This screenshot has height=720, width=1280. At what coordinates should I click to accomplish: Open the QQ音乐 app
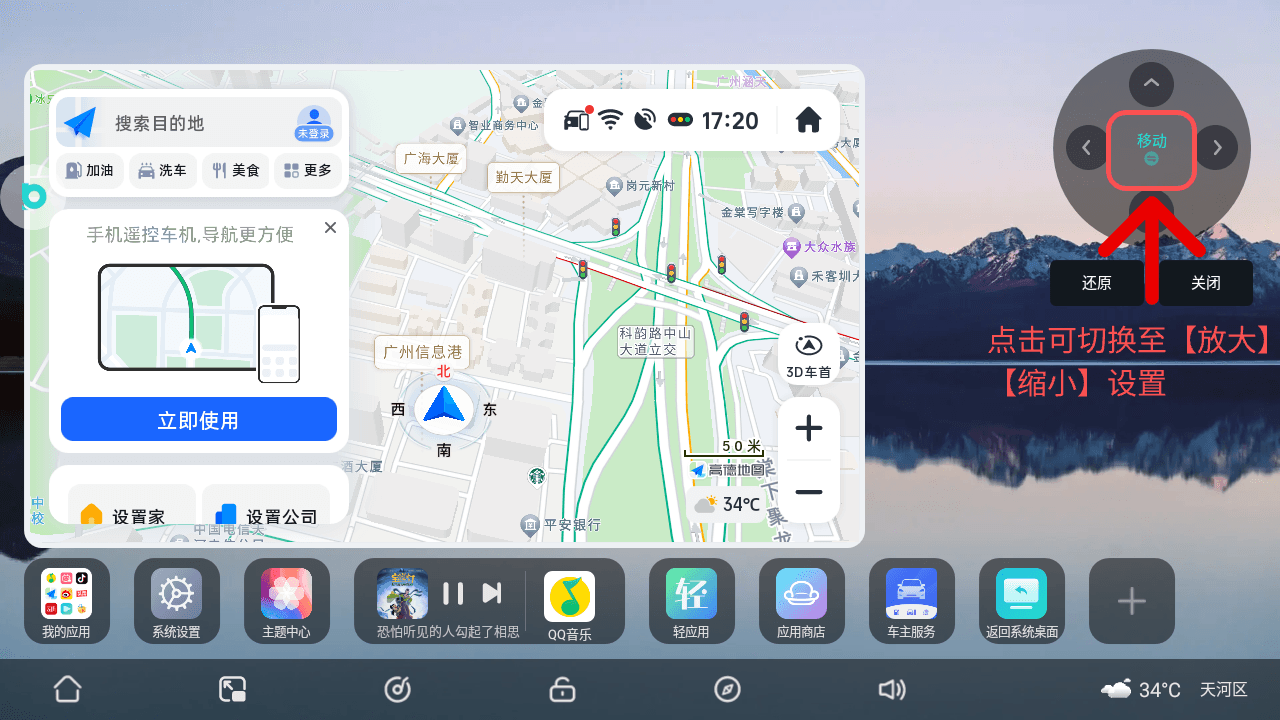pyautogui.click(x=570, y=603)
